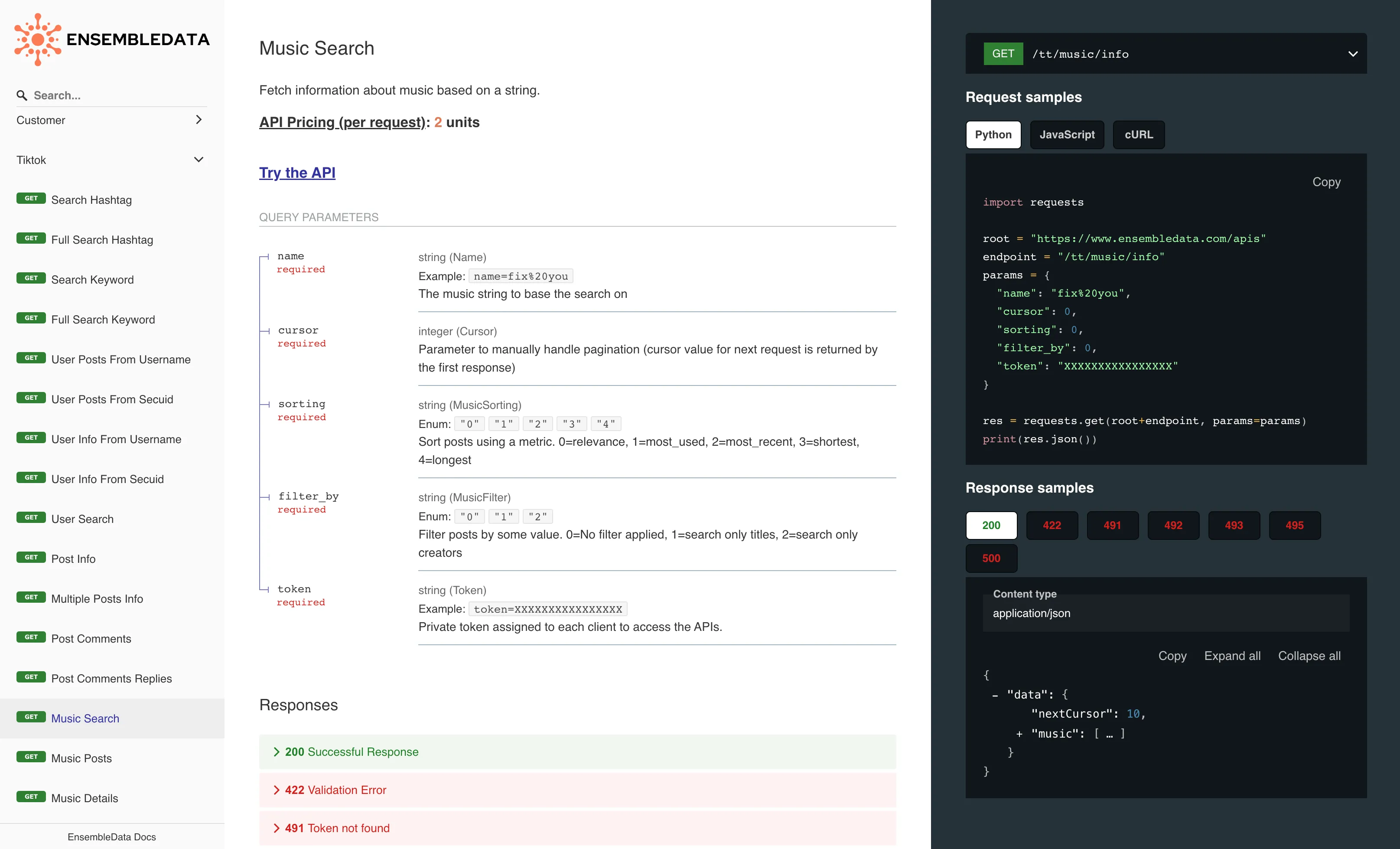Open Search Keyword endpoint

[x=111, y=279]
